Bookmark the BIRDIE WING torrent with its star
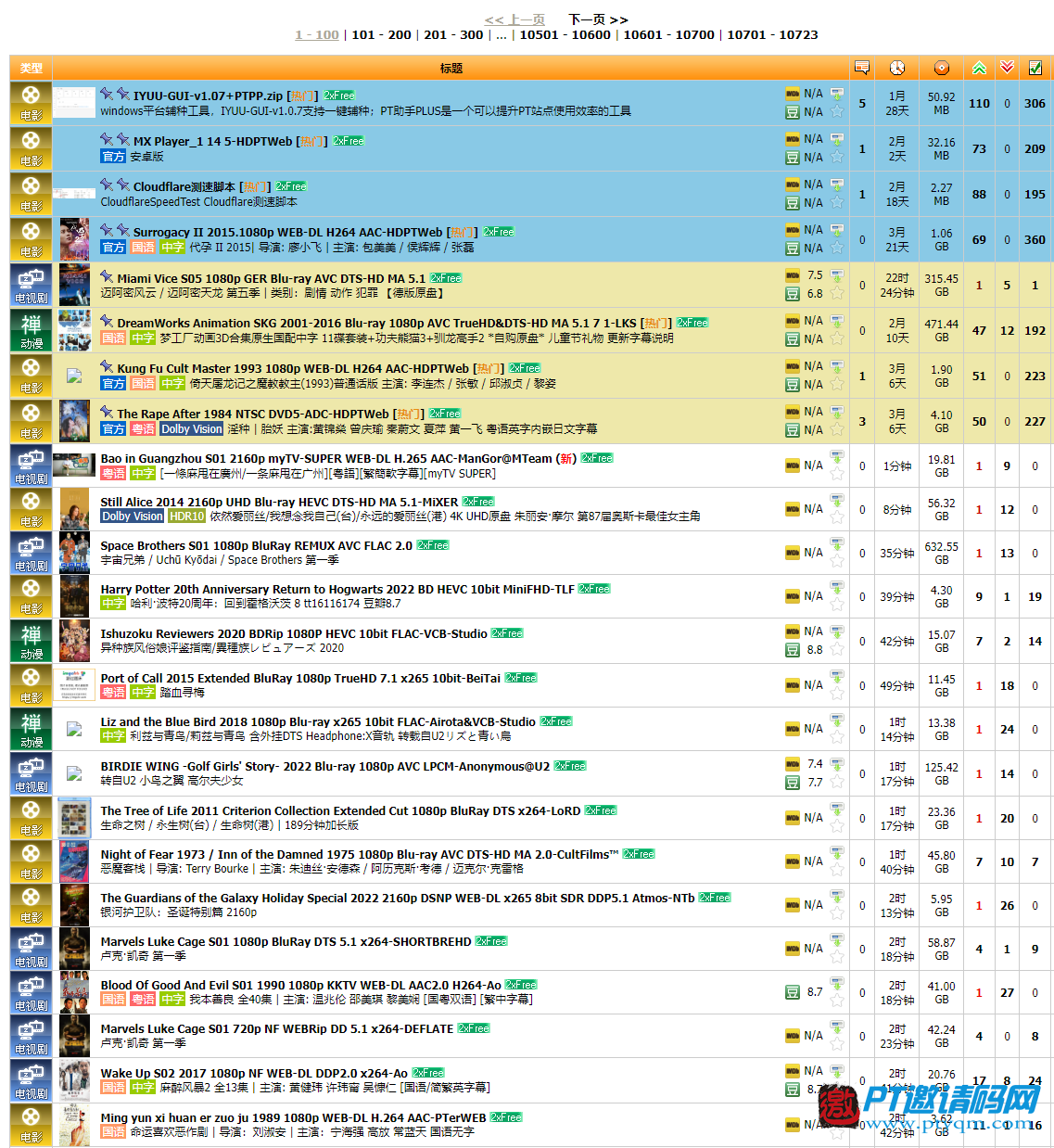Viewport: 1054px width, 1148px height. click(x=837, y=782)
